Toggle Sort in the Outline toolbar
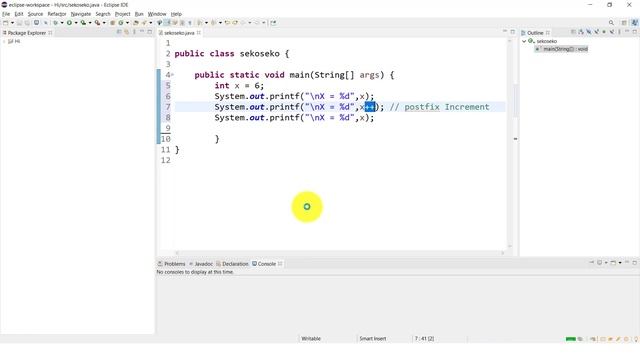 tap(581, 32)
